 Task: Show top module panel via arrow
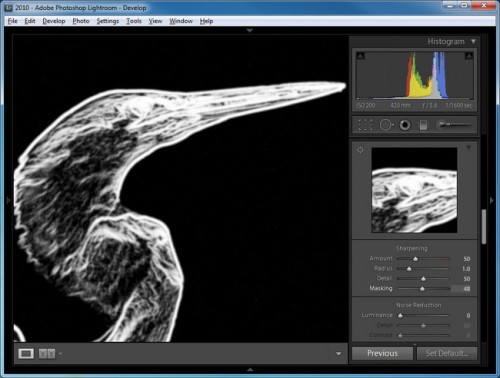click(250, 30)
